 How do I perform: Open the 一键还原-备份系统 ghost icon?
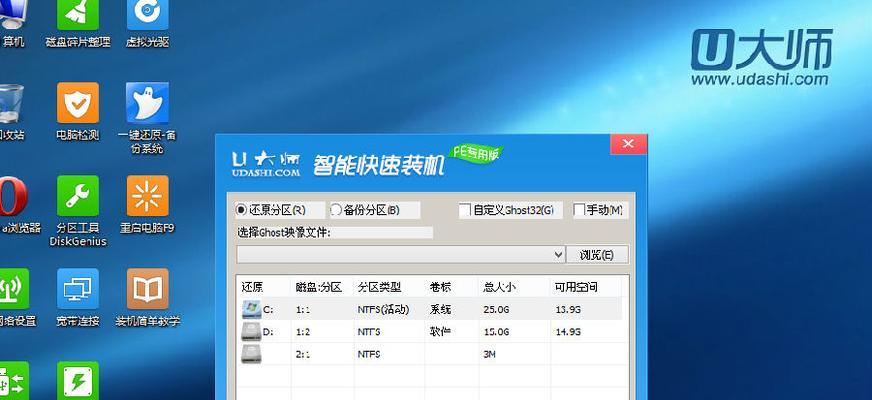(x=147, y=103)
